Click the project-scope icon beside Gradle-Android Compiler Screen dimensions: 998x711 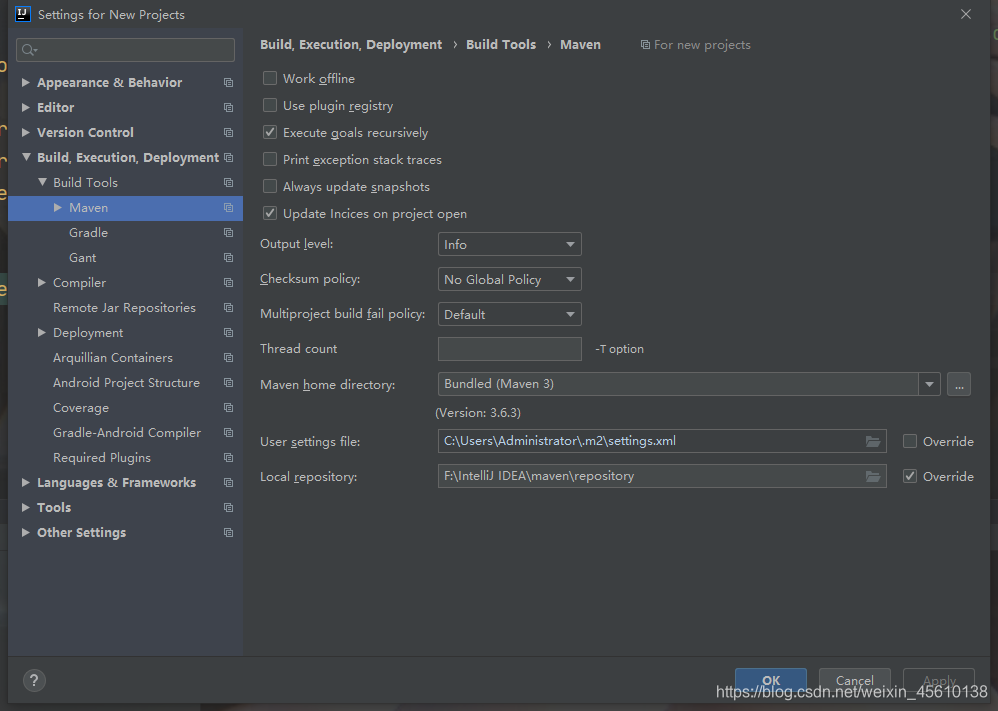(228, 433)
